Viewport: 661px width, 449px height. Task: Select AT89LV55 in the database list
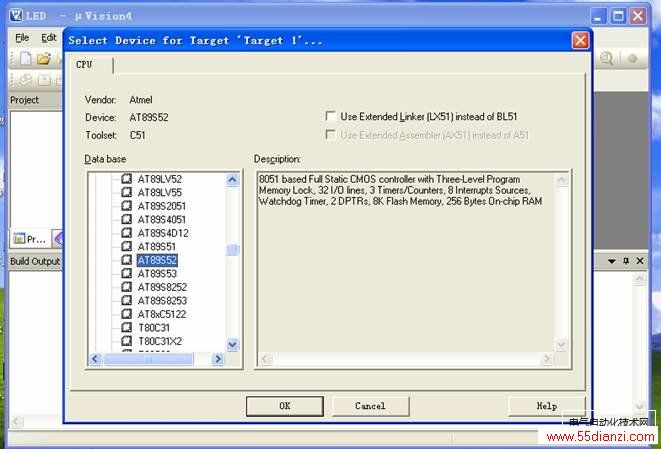[x=160, y=193]
